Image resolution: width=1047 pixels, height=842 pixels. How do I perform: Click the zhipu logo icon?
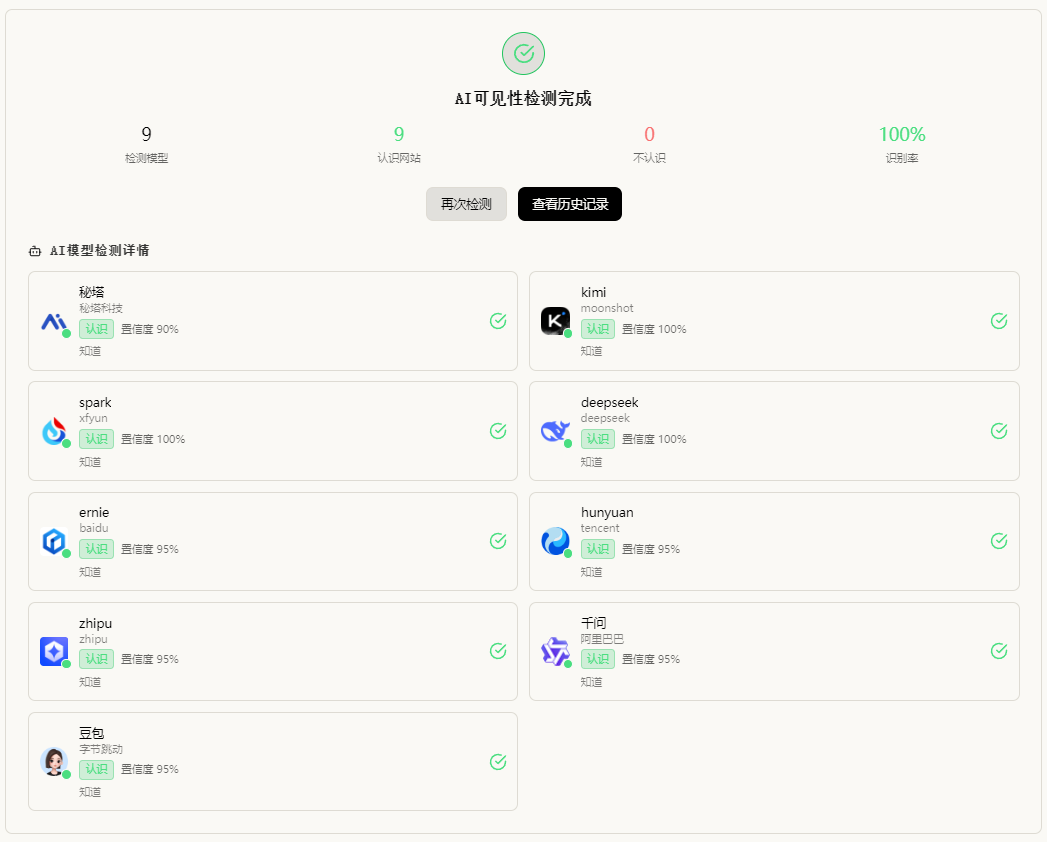pos(54,651)
